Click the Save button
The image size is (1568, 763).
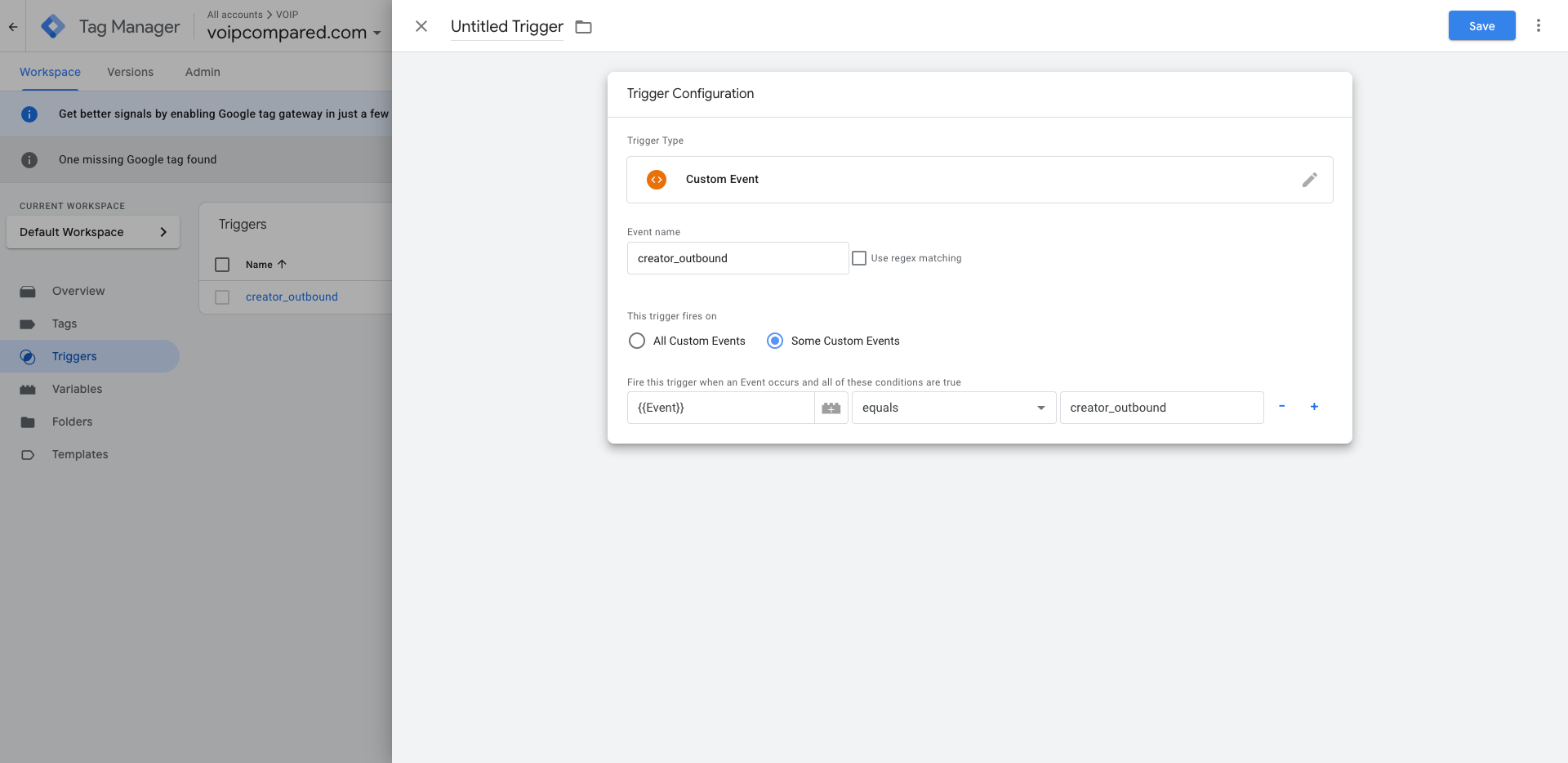click(1481, 26)
